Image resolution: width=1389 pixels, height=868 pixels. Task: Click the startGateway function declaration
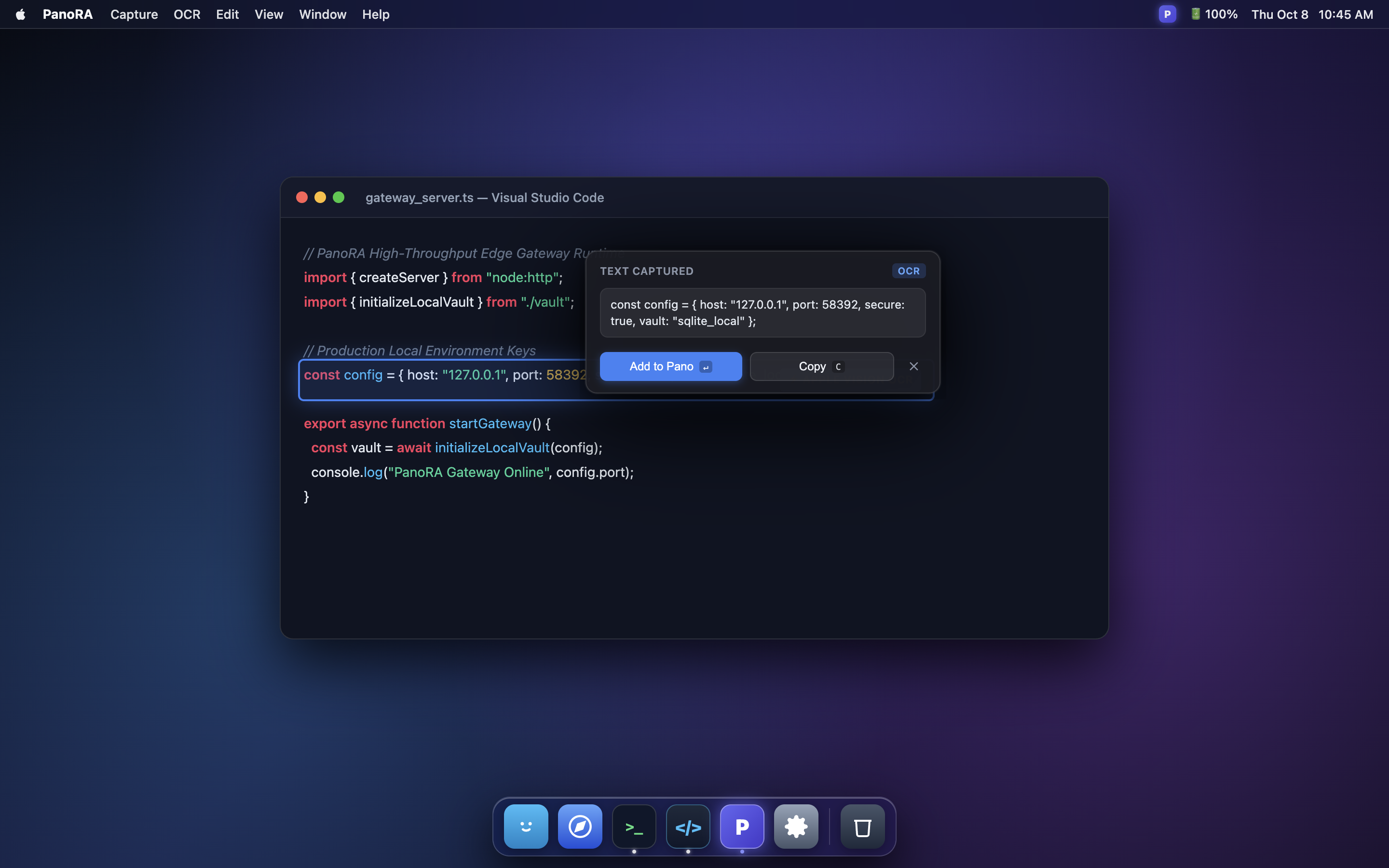tap(427, 424)
